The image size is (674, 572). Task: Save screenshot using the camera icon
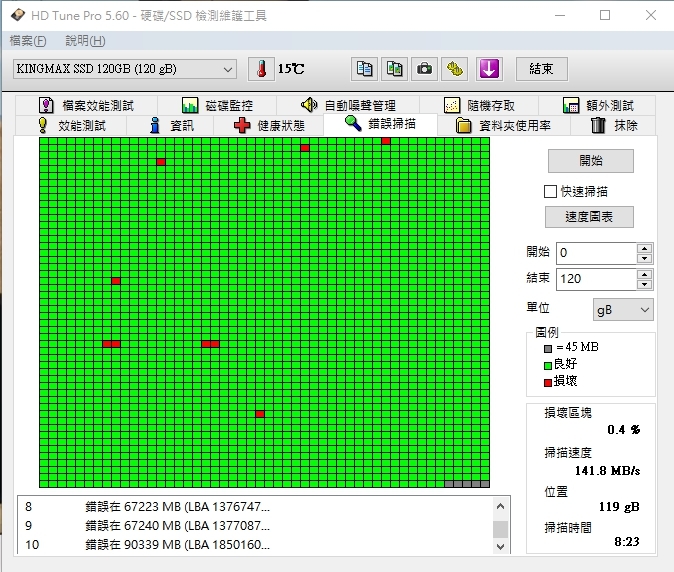(x=424, y=69)
